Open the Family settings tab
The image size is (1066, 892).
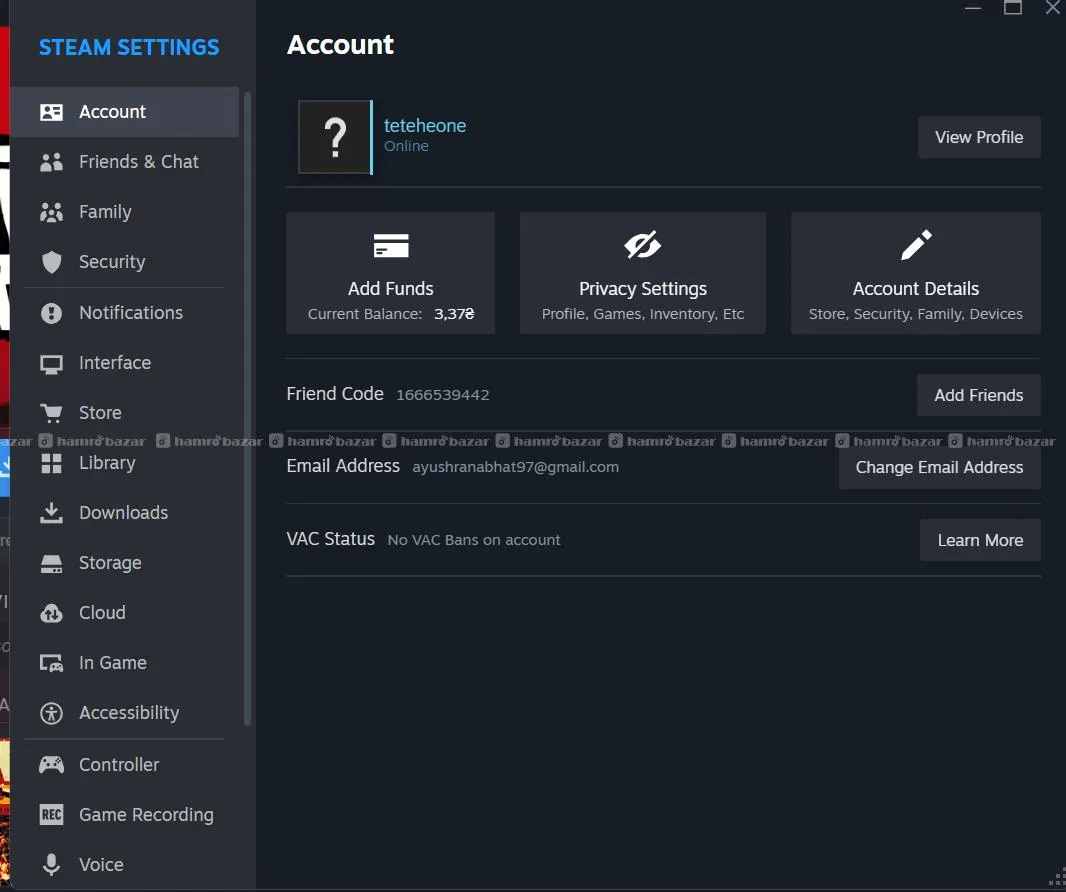105,212
